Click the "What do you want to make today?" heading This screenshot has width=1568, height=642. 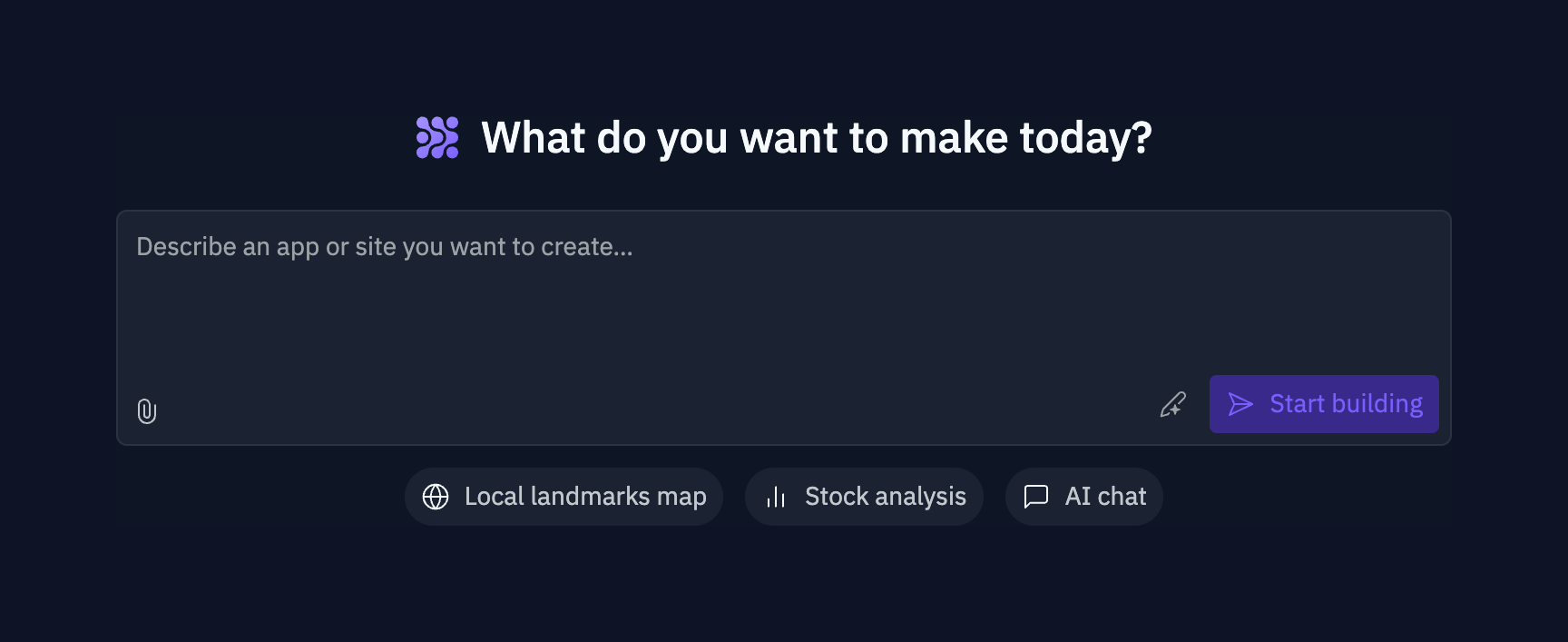click(x=817, y=138)
